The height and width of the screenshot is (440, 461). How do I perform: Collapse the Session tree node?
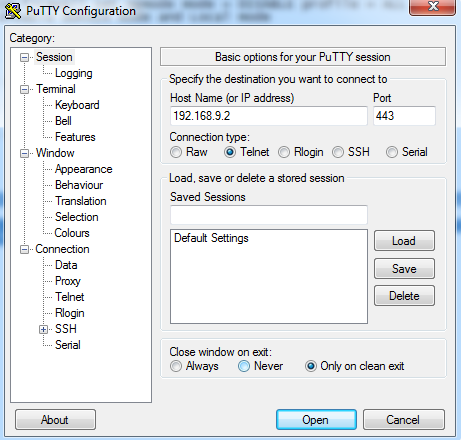(x=24, y=57)
